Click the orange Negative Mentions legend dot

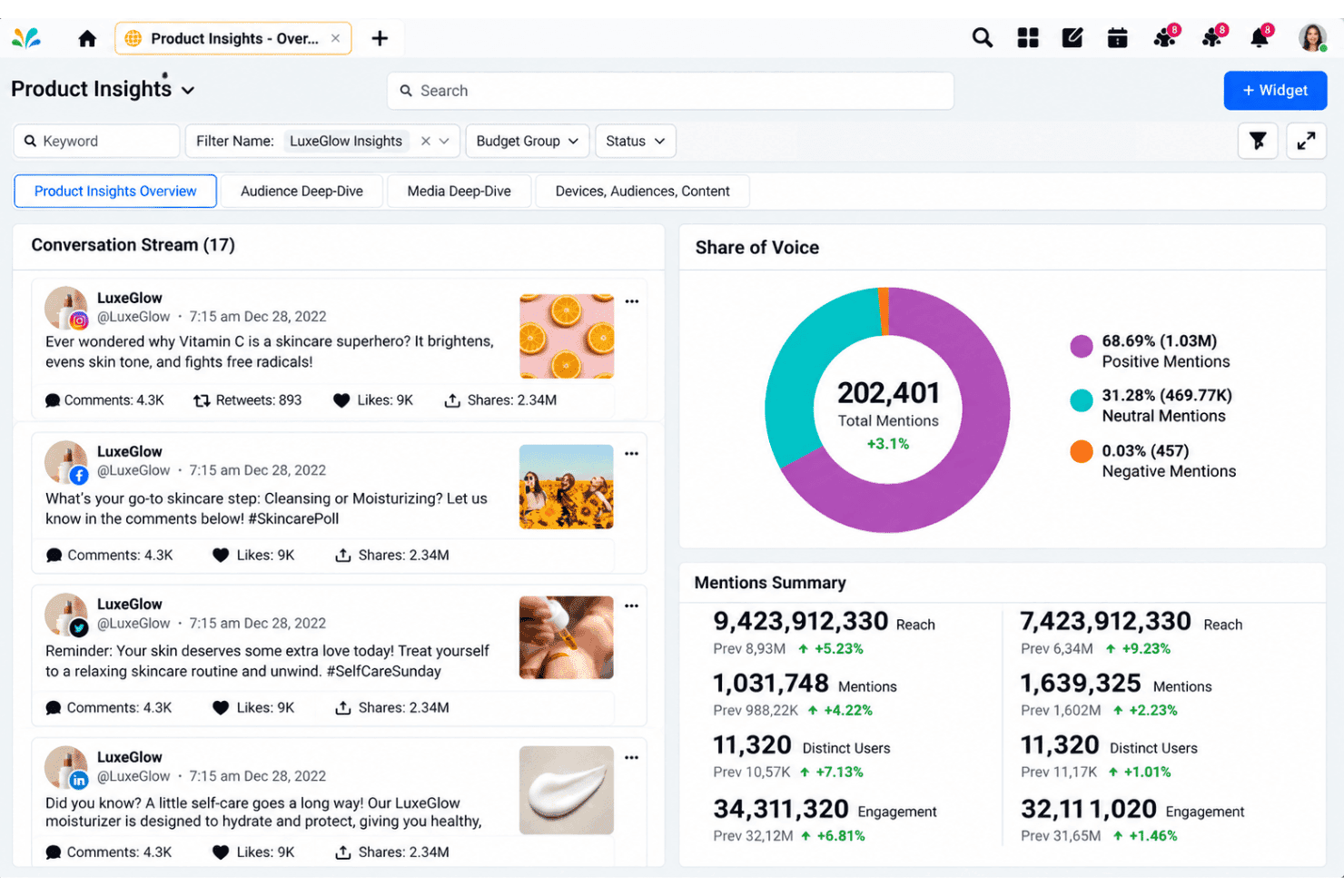point(1081,451)
